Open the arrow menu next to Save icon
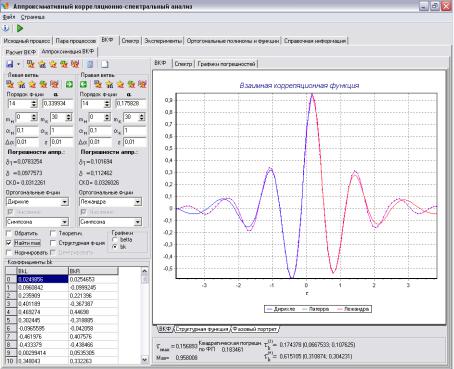The image size is (454, 369). click(18, 64)
